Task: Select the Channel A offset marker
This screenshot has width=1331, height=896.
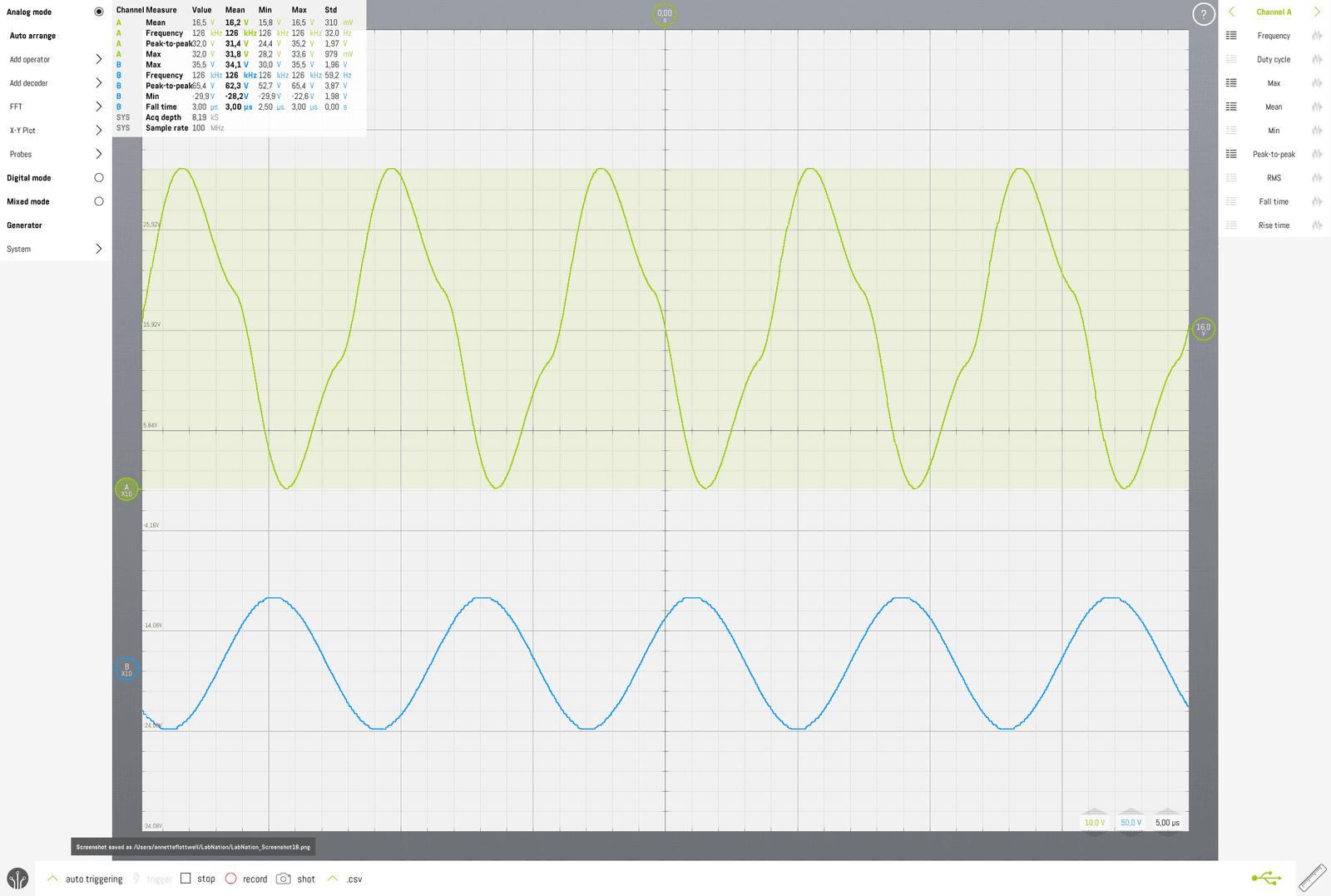Action: click(126, 489)
